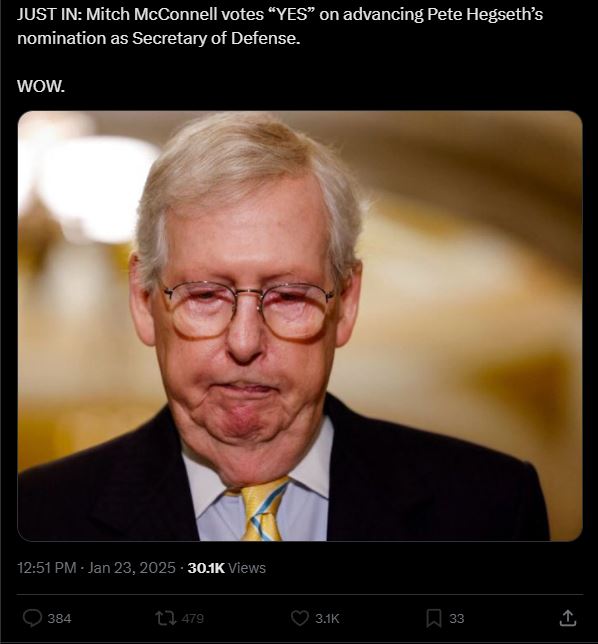Click the name 'Mitch McConnell' in the tweet
Image resolution: width=598 pixels, height=644 pixels.
(x=152, y=15)
